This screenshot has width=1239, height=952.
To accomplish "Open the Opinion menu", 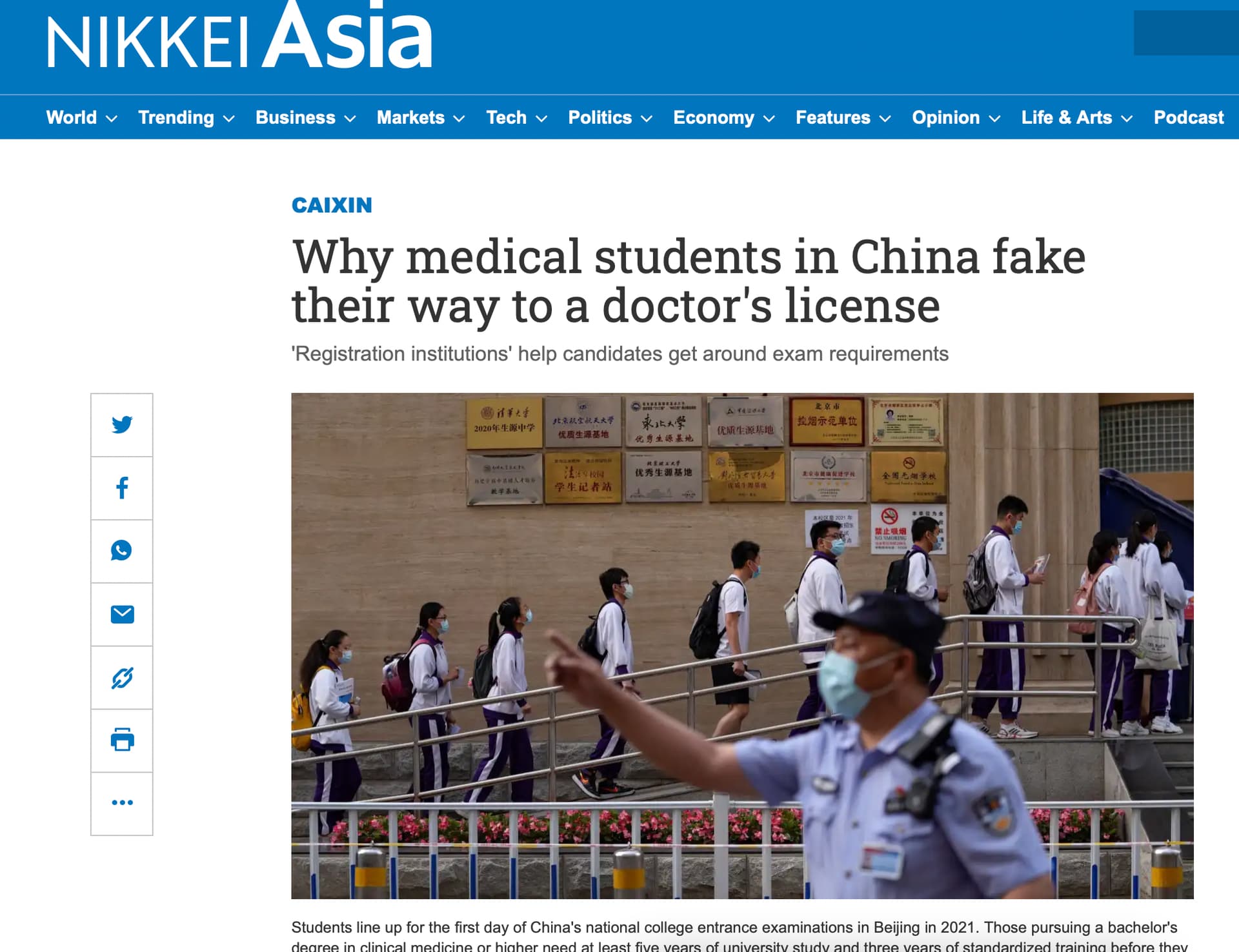I will click(x=956, y=118).
